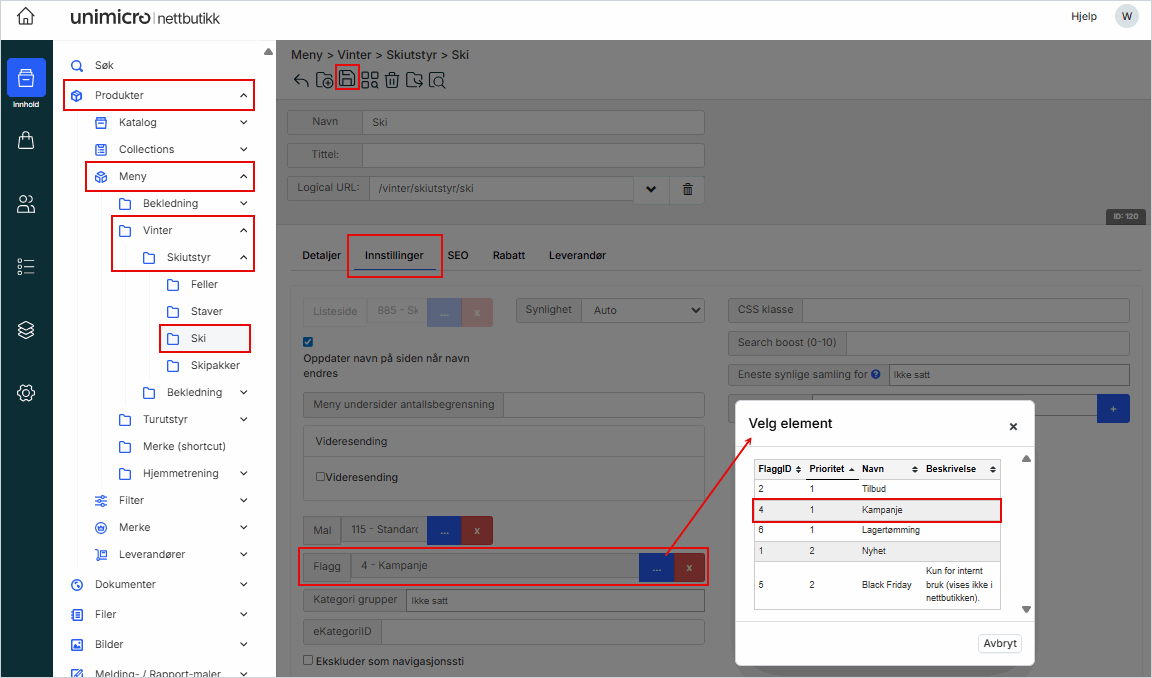Clear the Flagg field with red x

[689, 567]
